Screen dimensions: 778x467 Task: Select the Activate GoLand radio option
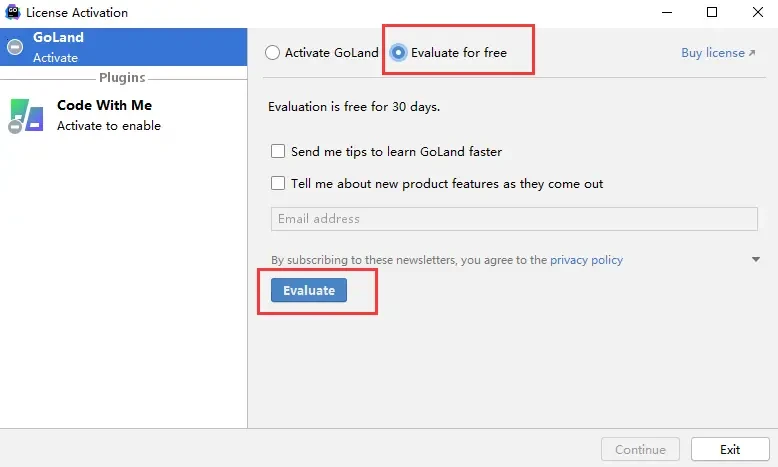pos(273,53)
